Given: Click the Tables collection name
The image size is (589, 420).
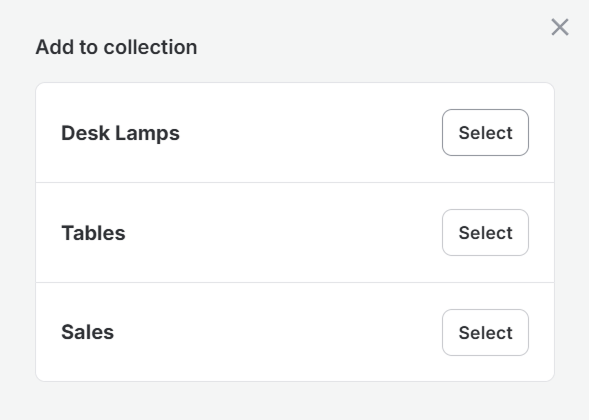Looking at the screenshot, I should point(93,233).
